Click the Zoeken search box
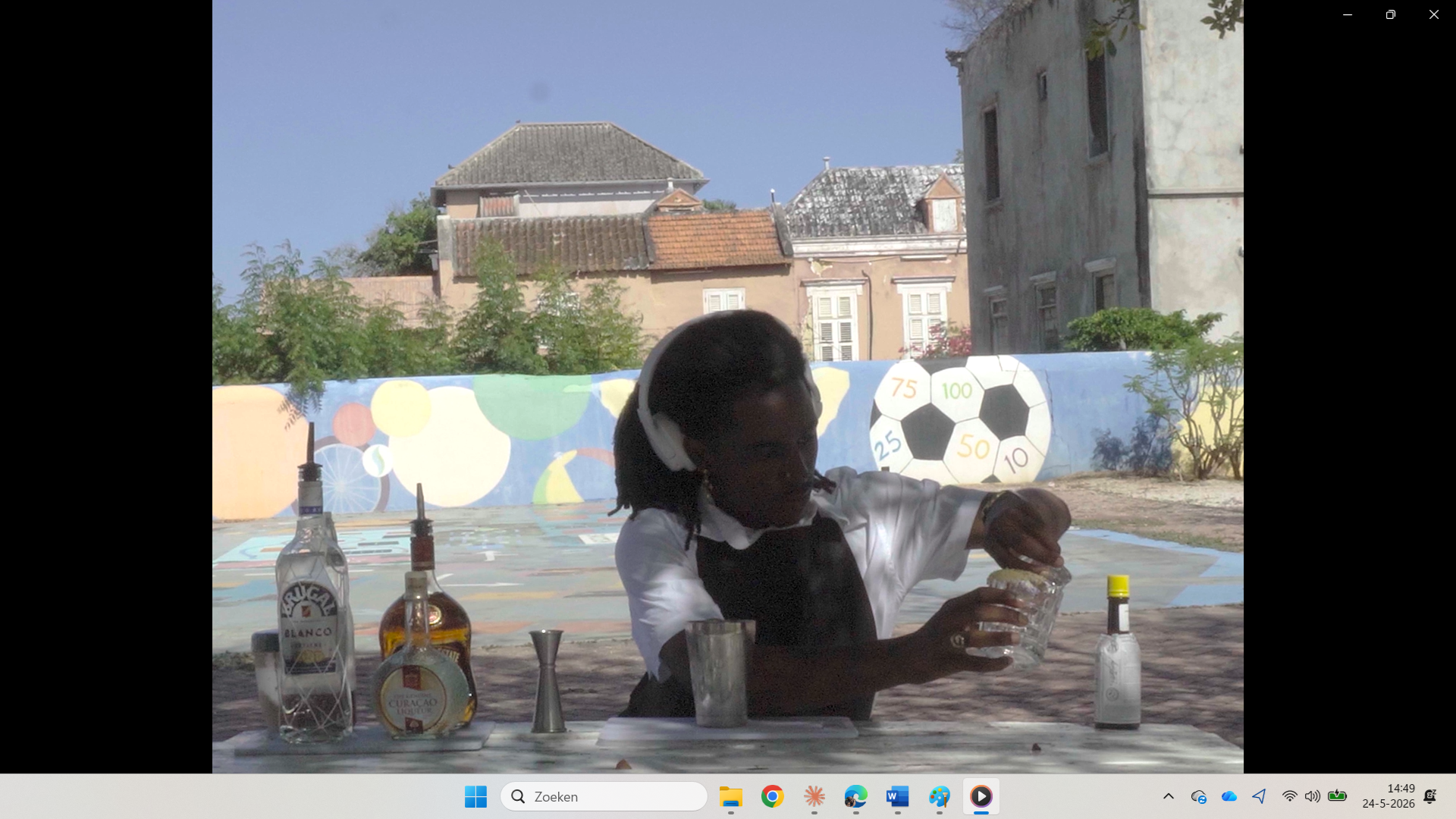 (x=604, y=796)
